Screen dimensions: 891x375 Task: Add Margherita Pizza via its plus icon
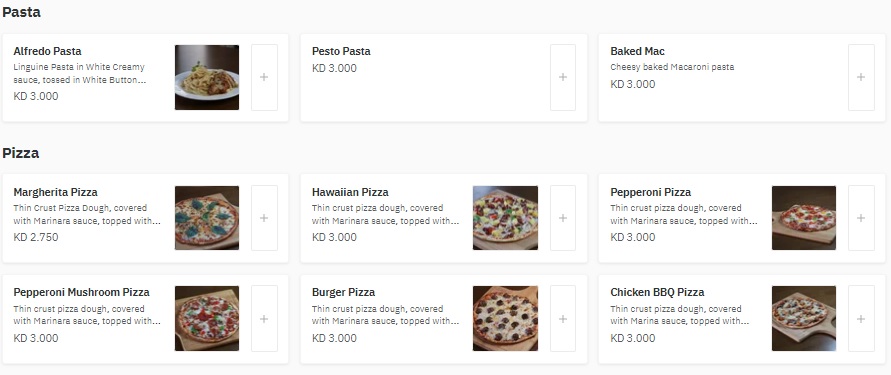point(264,218)
